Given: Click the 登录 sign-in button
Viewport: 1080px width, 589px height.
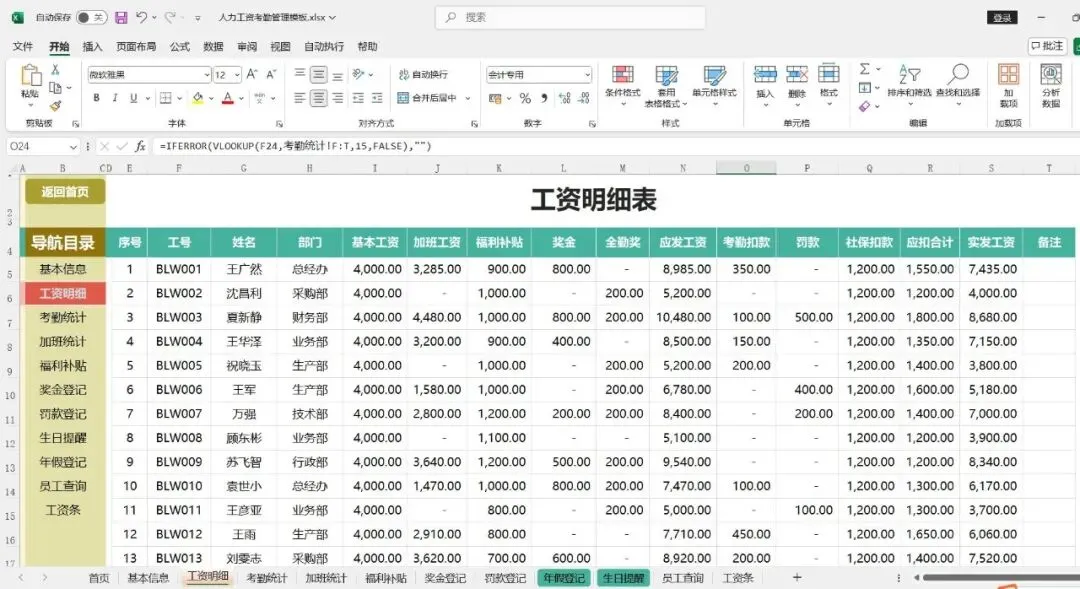Looking at the screenshot, I should [x=1002, y=18].
